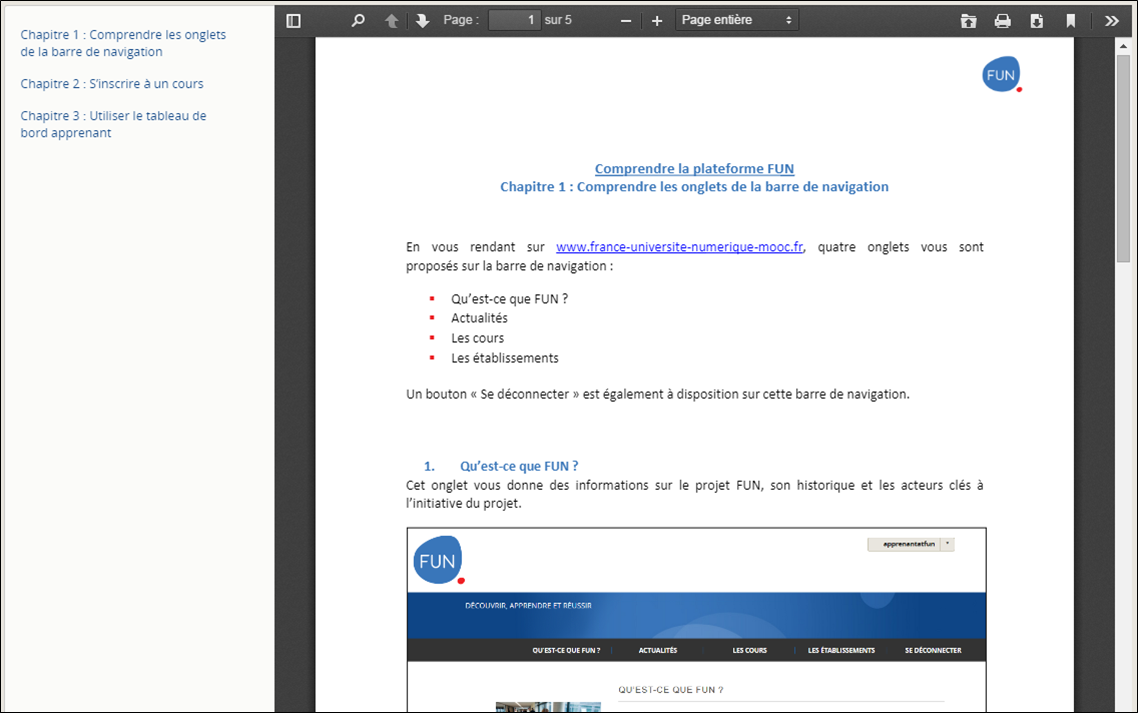Open Chapitre 3 : Utiliser le tableau de bord

113,124
